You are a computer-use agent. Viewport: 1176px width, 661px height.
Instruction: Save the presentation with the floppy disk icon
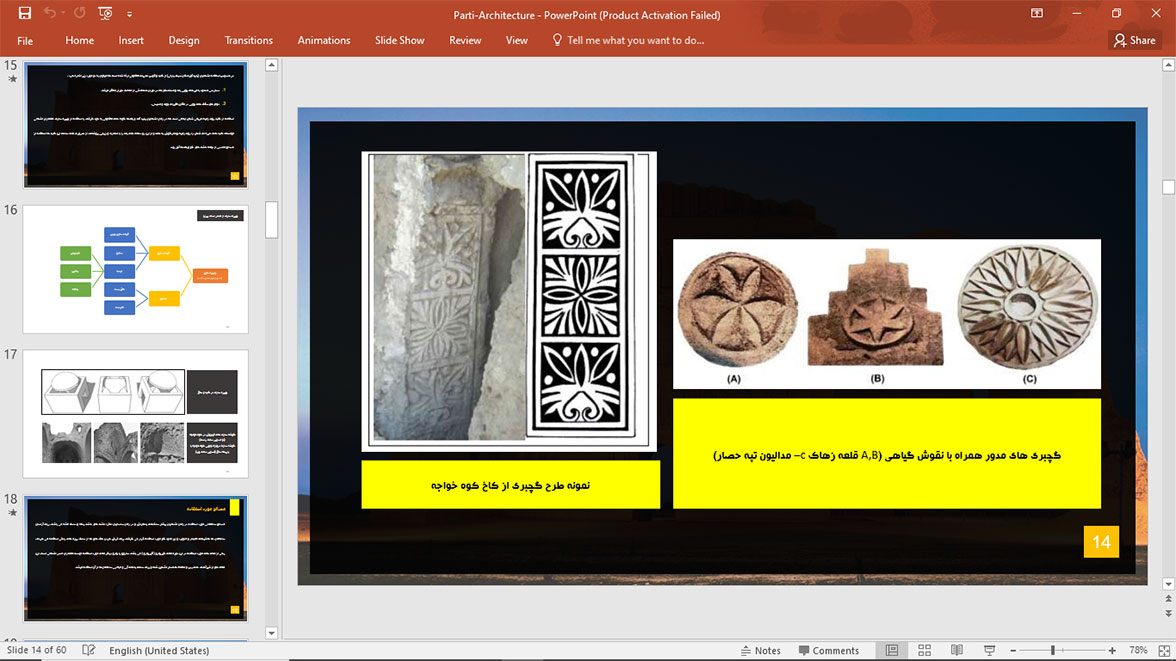25,14
